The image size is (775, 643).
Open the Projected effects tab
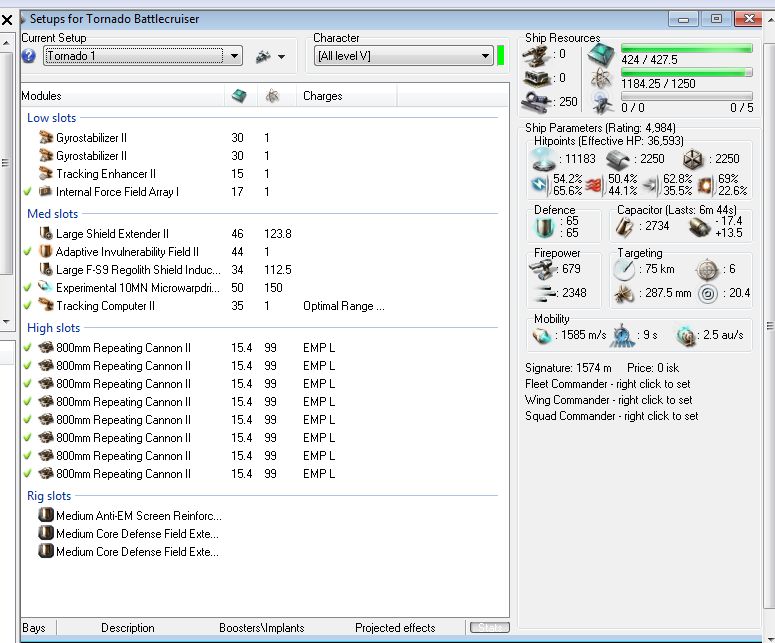point(395,628)
